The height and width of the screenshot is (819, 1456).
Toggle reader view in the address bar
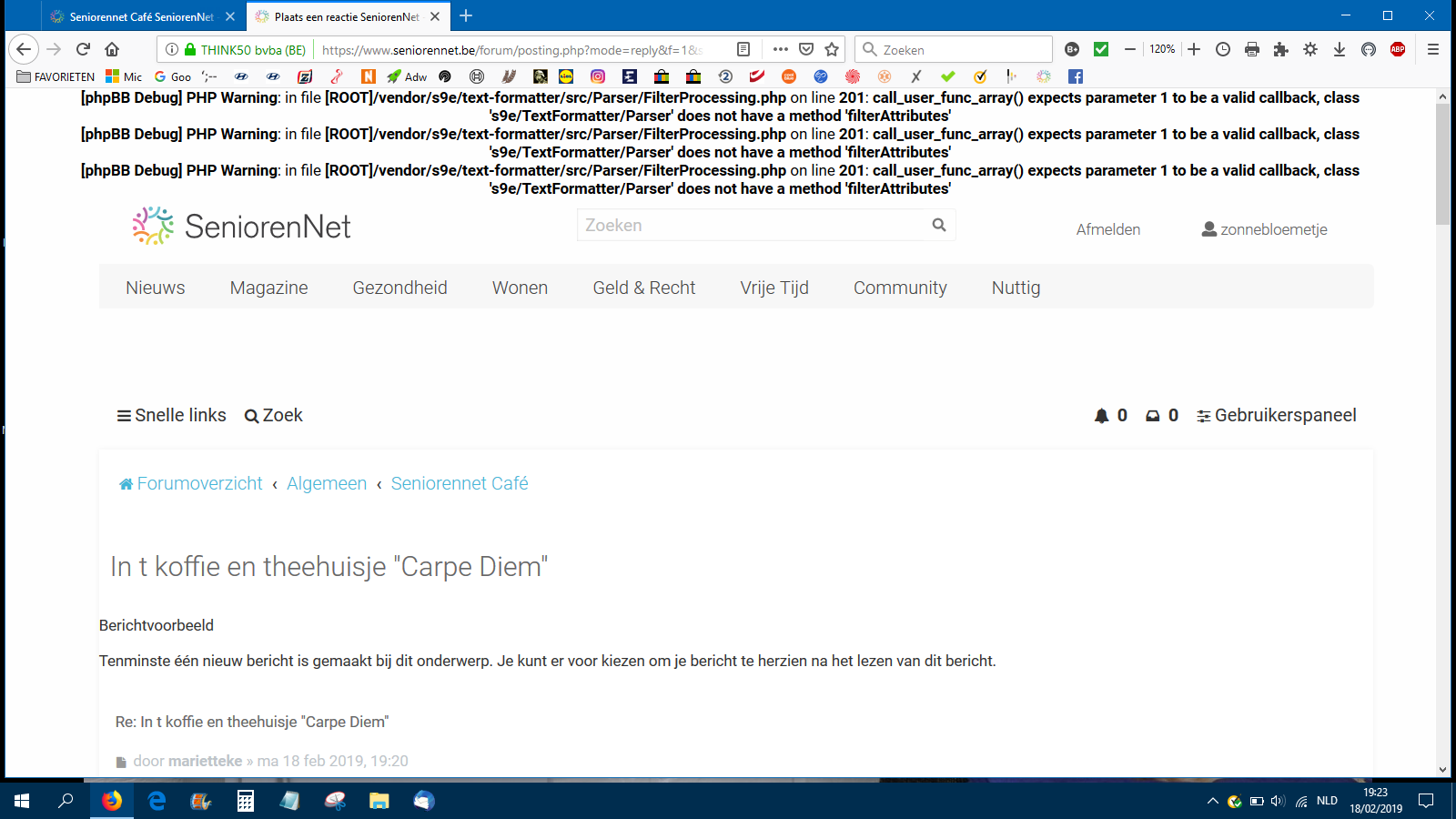[x=743, y=49]
